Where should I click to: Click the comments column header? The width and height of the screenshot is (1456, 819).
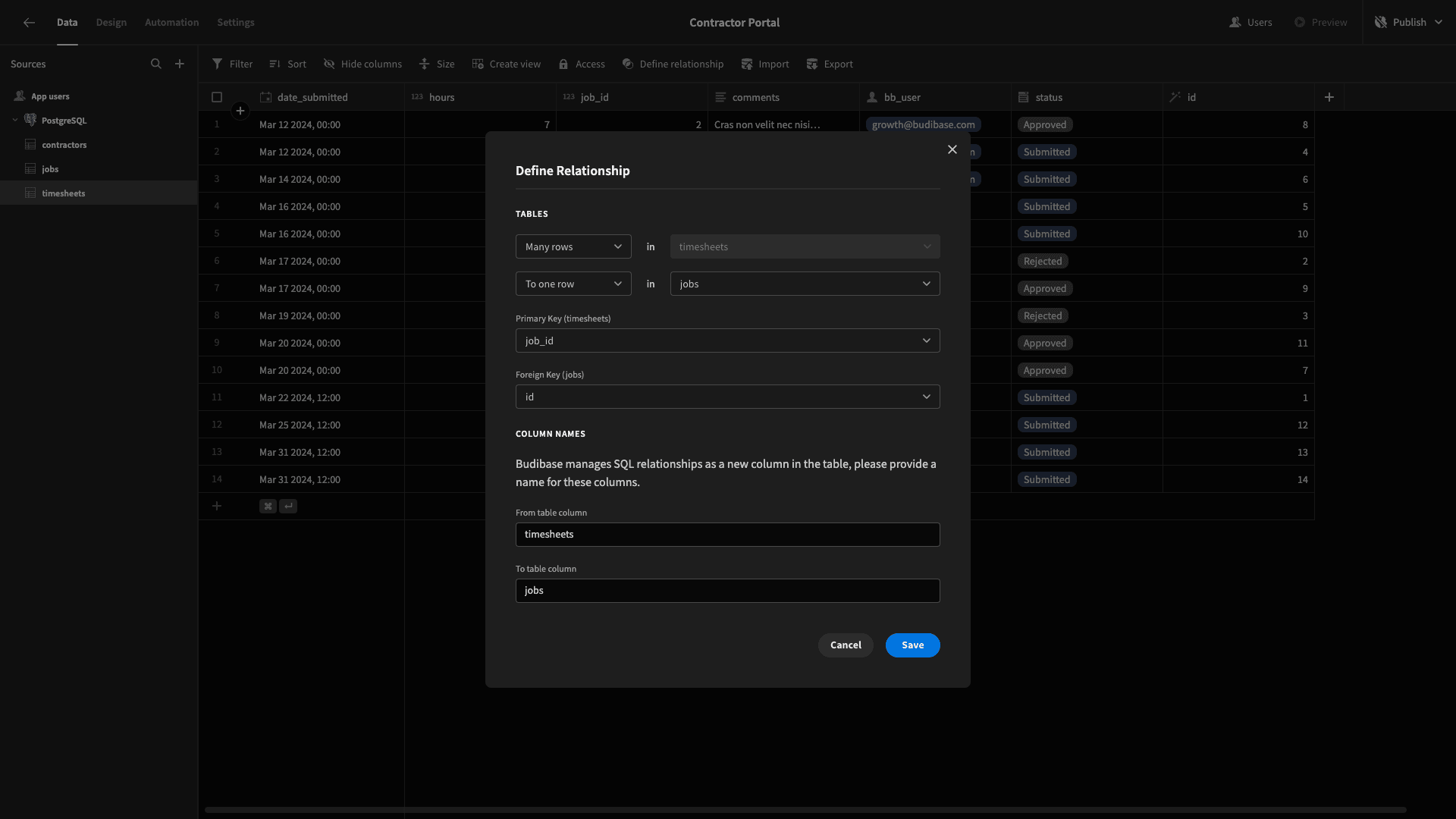click(x=783, y=97)
